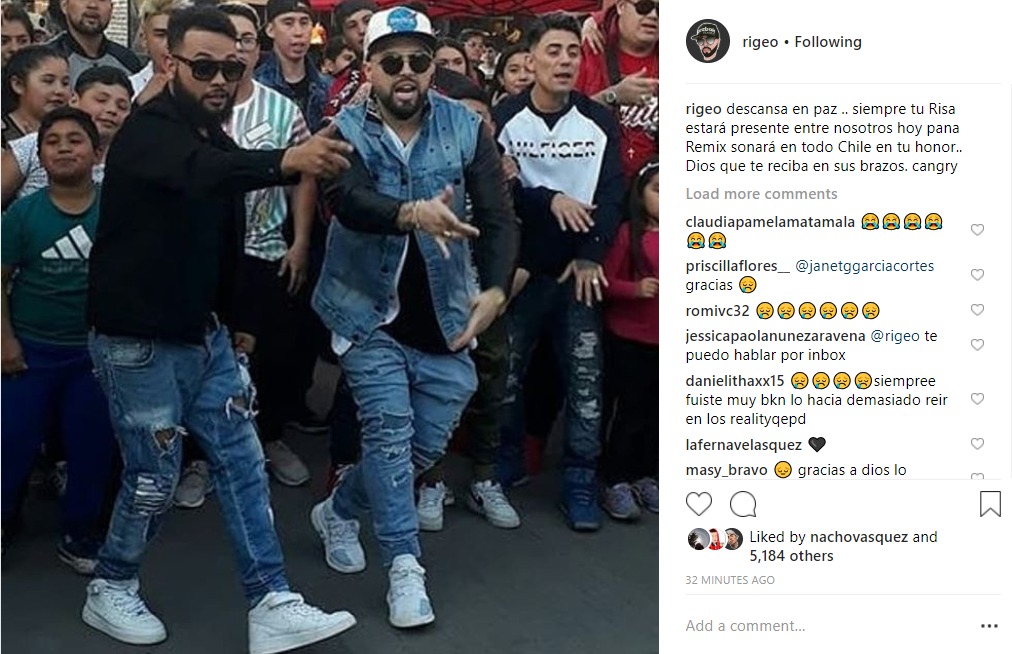Screen dimensions: 1012x654
Task: Like romivc32's comment heart
Action: (977, 310)
